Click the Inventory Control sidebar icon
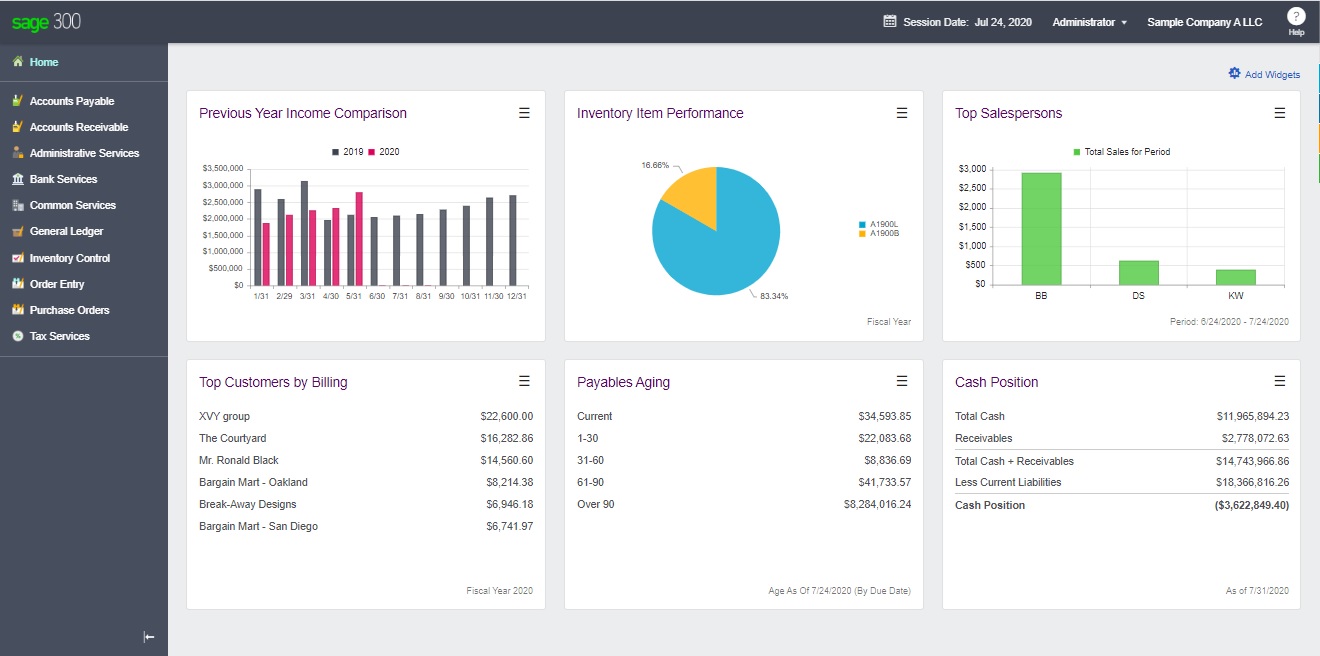The image size is (1320, 656). (x=18, y=258)
